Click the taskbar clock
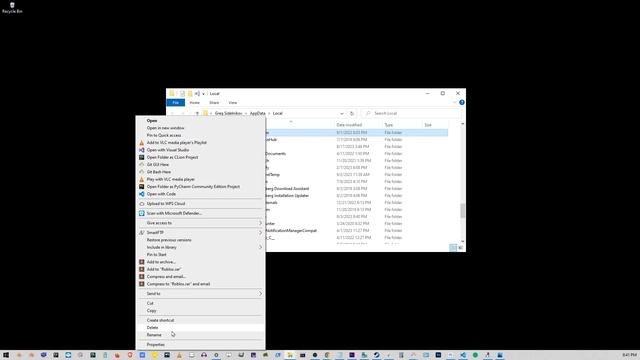The height and width of the screenshot is (360, 640). click(x=629, y=355)
